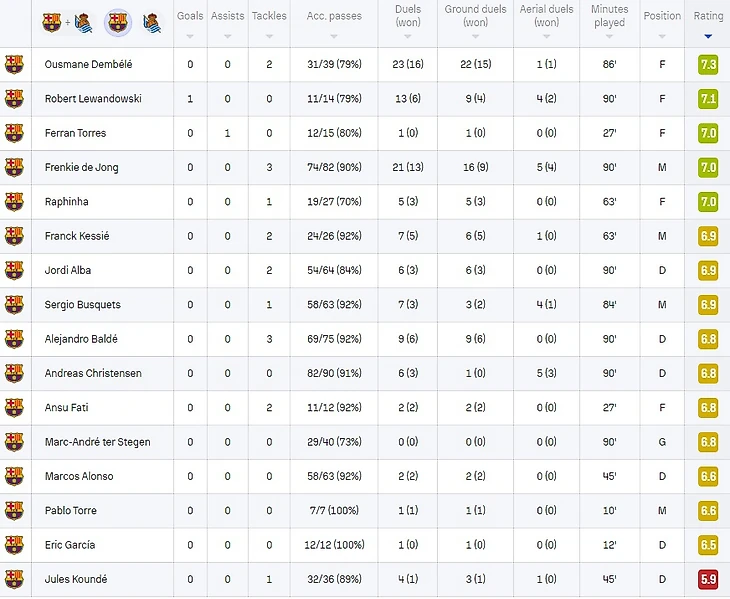Click Barcelona crest beside Marc-André ter Stegen

pos(14,442)
